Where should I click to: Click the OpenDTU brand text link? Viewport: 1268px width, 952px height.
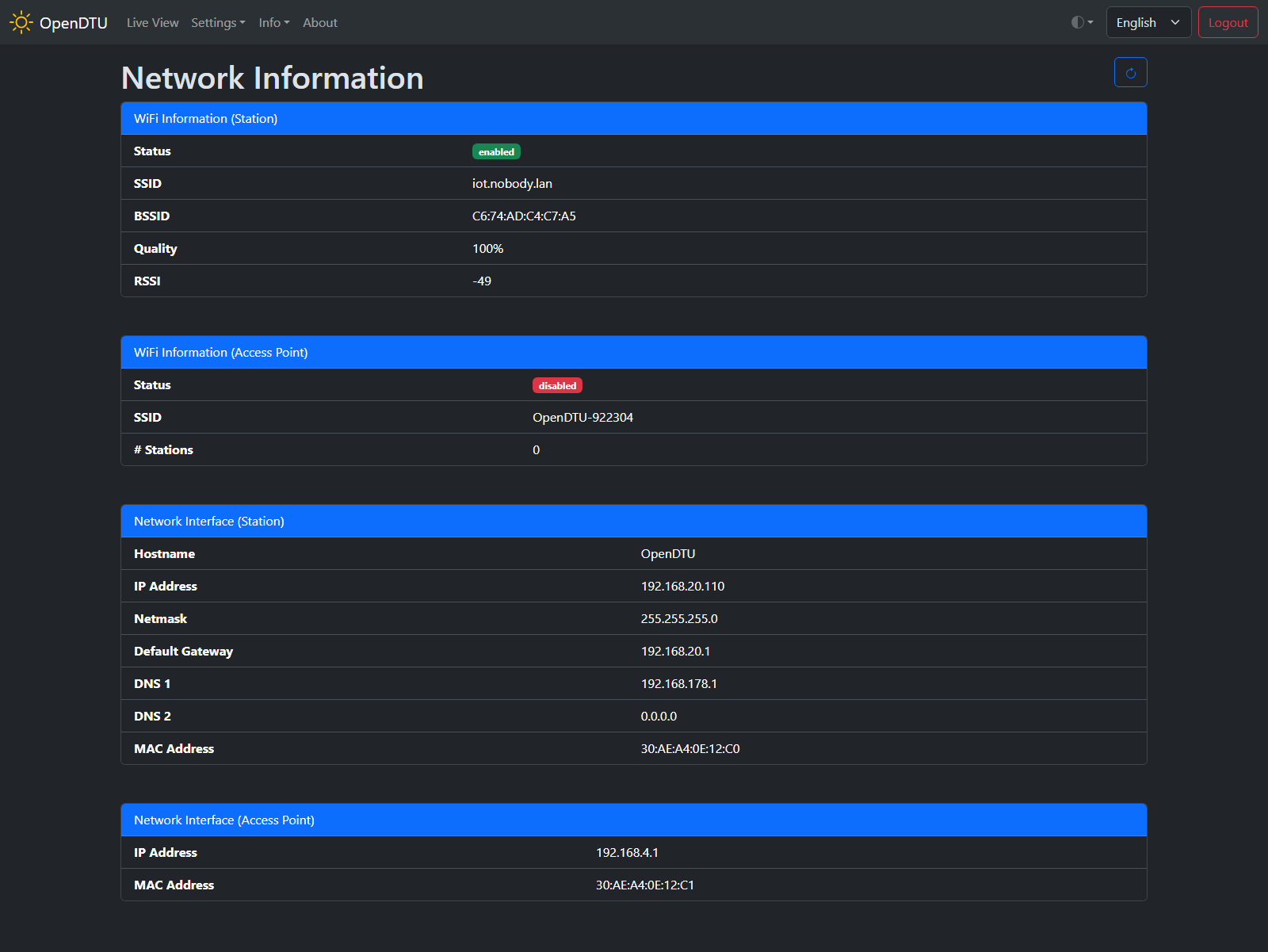74,23
